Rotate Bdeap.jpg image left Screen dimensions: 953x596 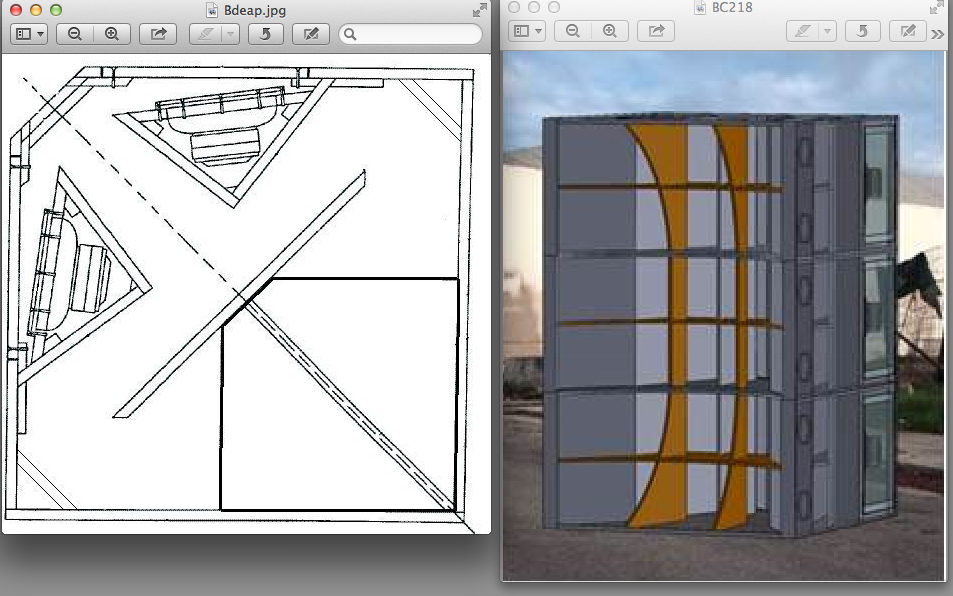tap(266, 34)
